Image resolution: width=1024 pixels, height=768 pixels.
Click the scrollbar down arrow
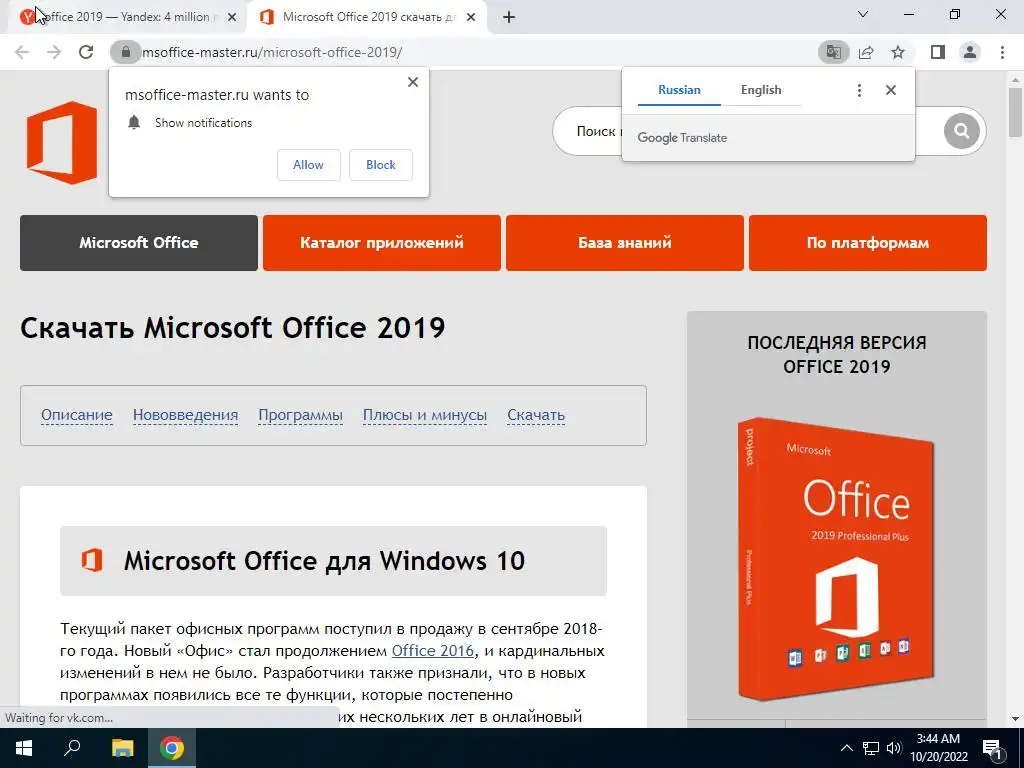(x=1015, y=719)
